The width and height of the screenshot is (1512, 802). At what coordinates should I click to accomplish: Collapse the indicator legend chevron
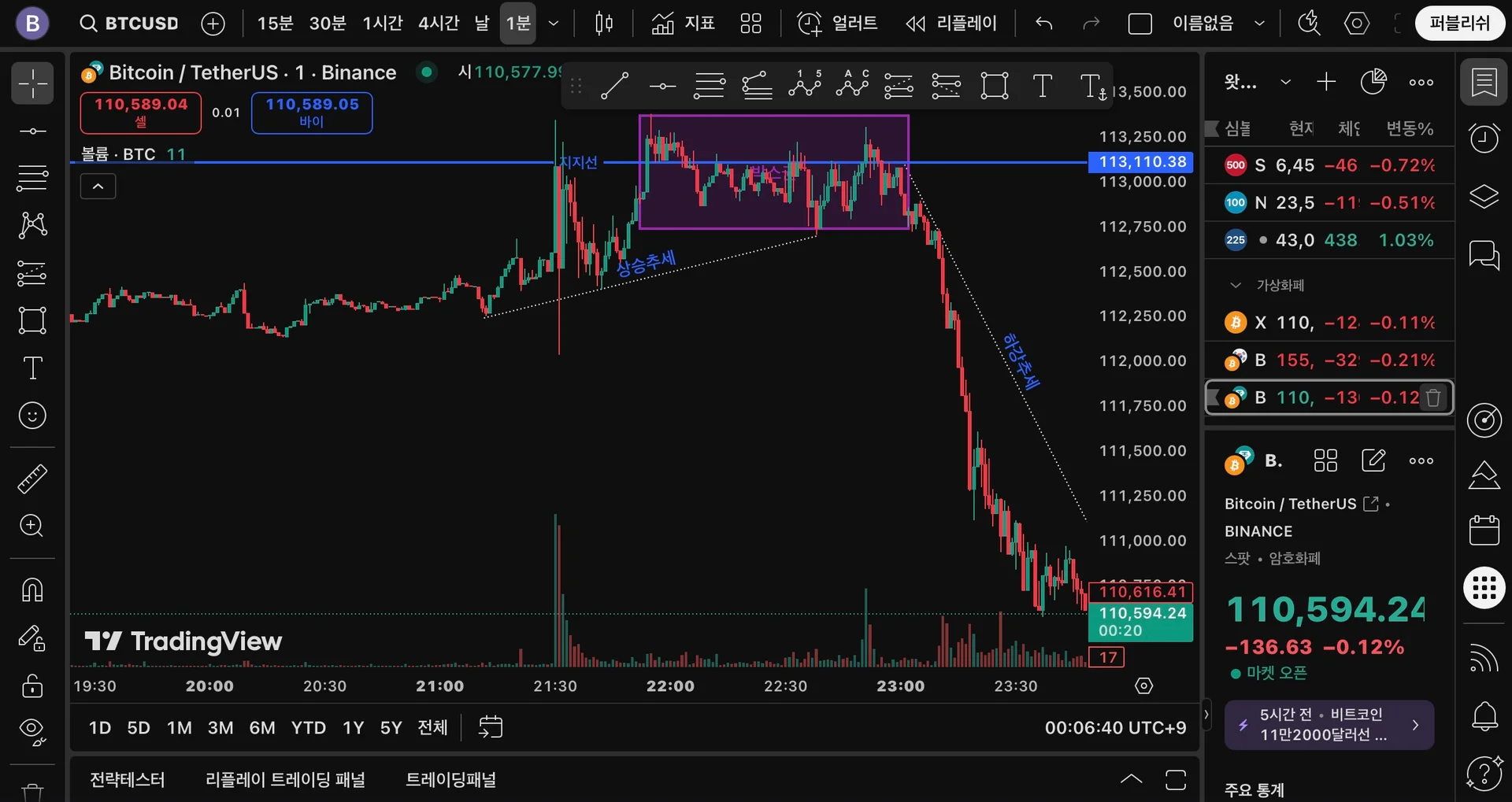click(98, 187)
